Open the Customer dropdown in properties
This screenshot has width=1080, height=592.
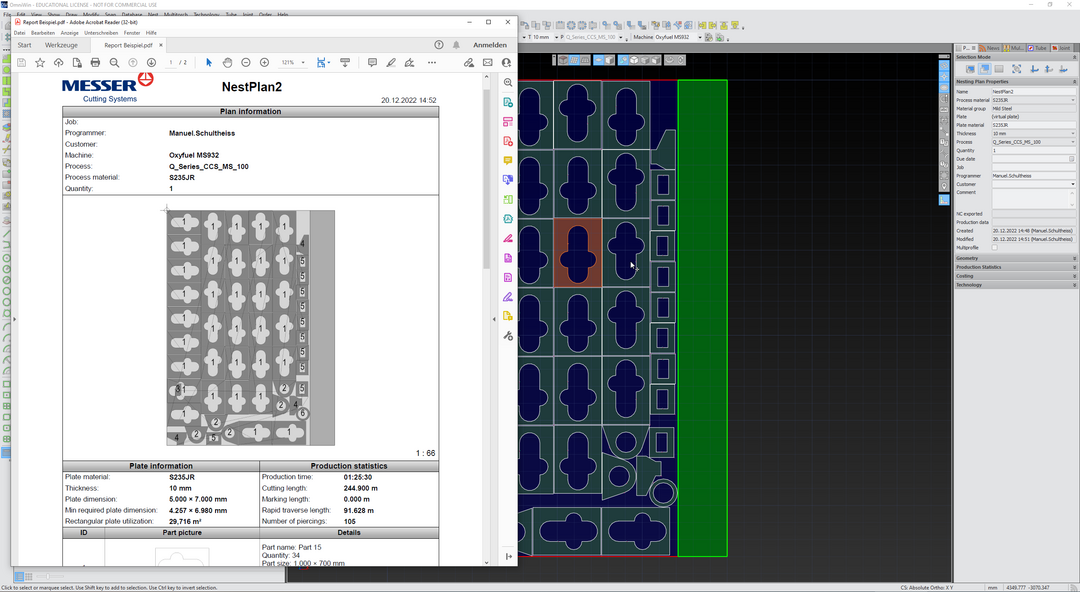pos(1072,184)
